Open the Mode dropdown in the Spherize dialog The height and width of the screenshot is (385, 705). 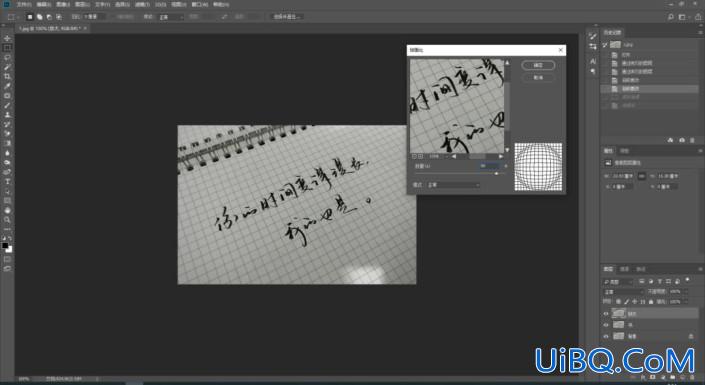pyautogui.click(x=453, y=185)
